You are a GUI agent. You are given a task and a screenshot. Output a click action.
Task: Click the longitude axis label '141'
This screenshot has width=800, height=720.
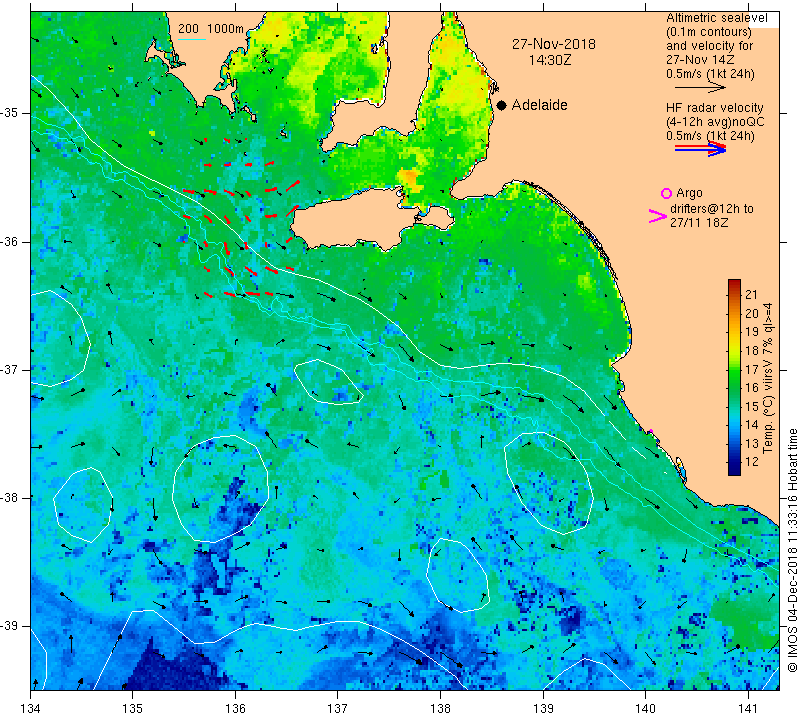point(748,709)
